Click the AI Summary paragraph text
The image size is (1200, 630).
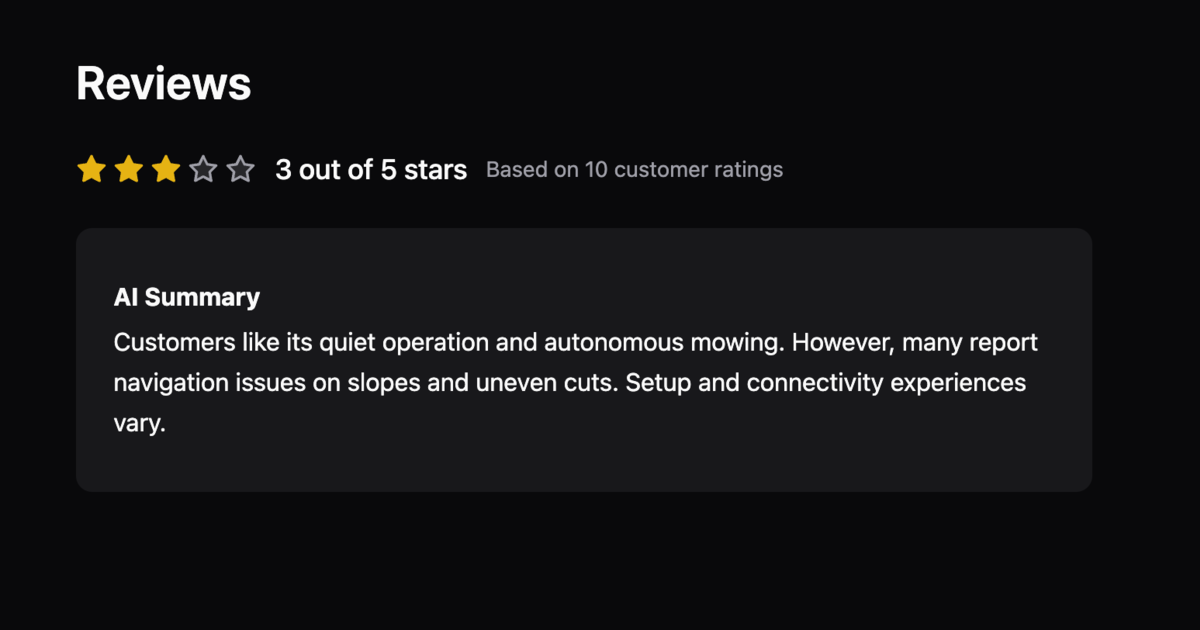click(x=576, y=382)
